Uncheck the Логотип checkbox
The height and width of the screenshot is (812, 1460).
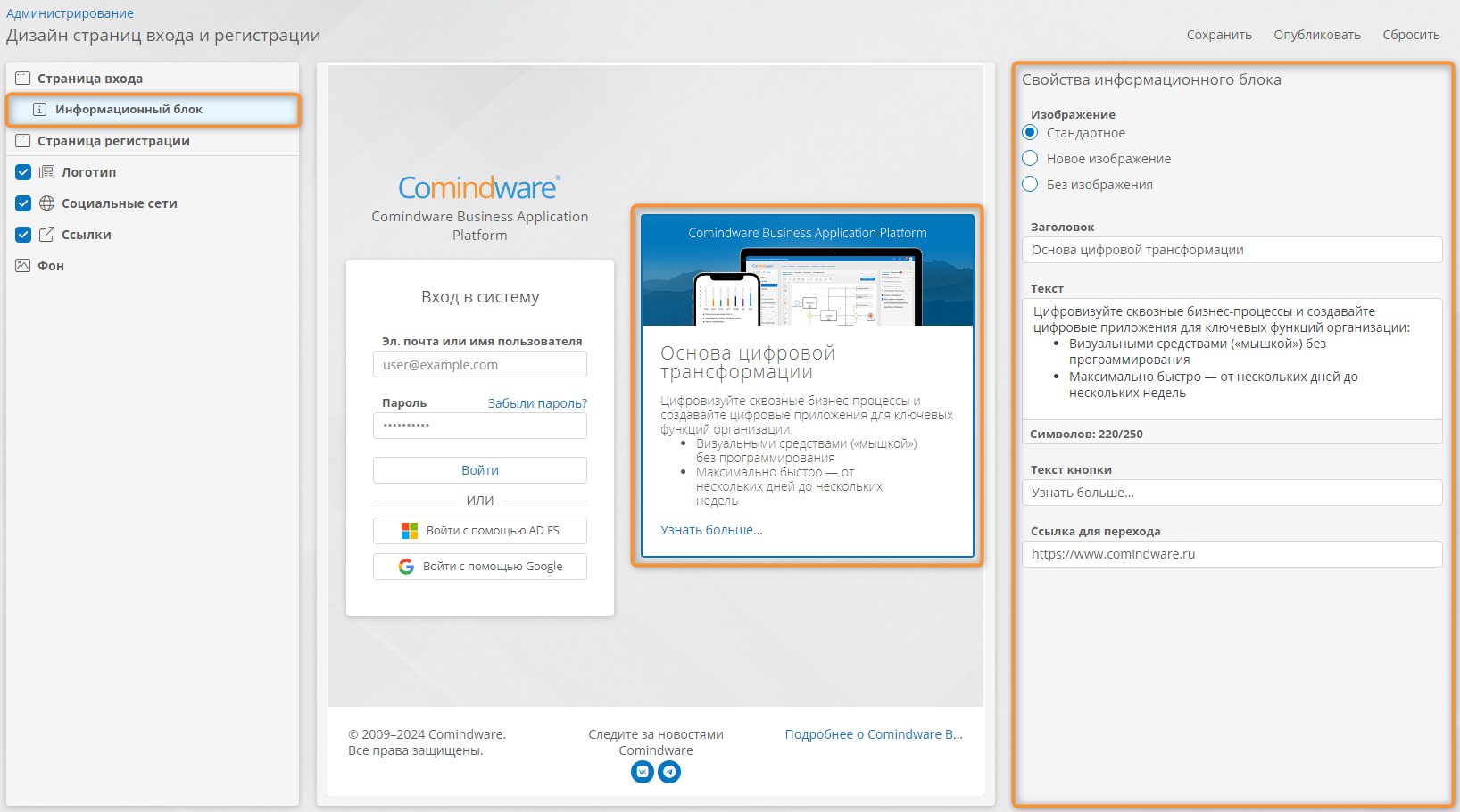(x=23, y=172)
